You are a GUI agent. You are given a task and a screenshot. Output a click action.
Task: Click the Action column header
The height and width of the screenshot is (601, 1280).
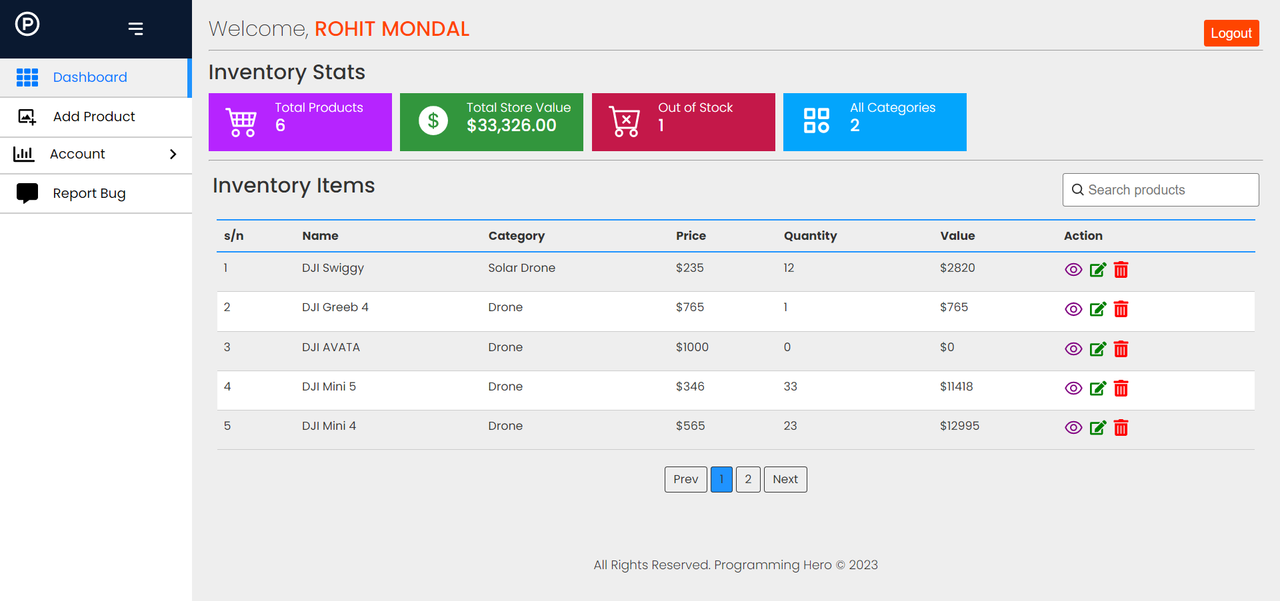[x=1083, y=236]
